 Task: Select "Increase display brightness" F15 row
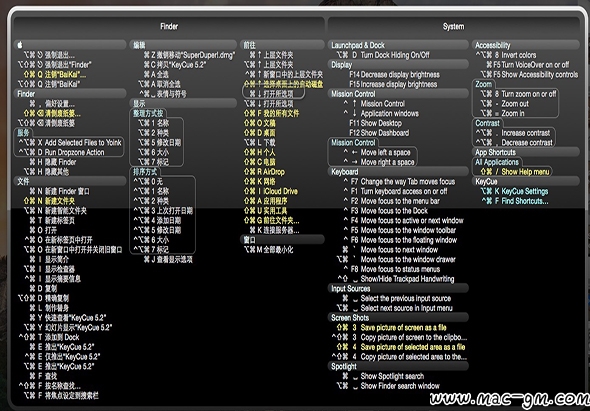tap(393, 84)
